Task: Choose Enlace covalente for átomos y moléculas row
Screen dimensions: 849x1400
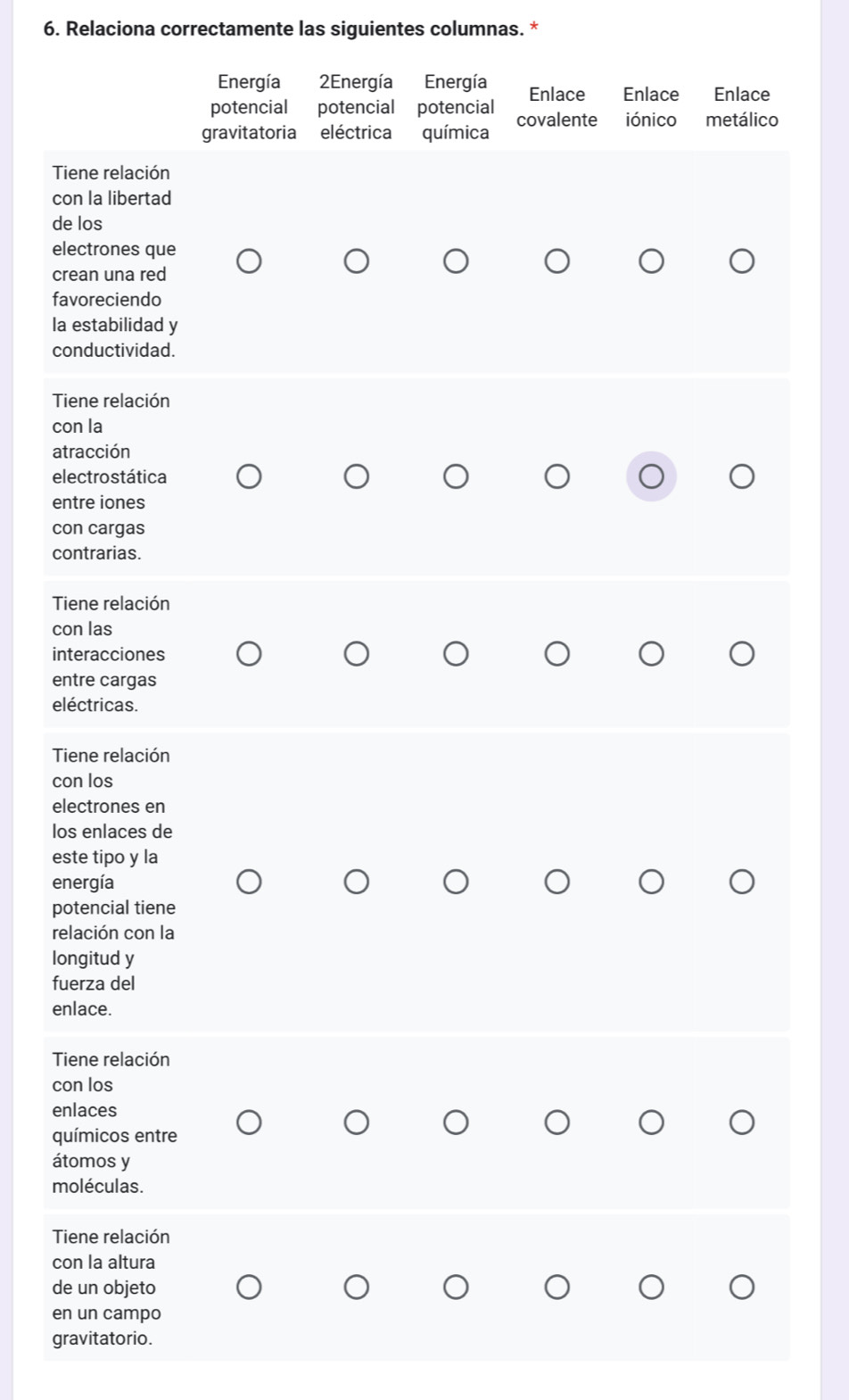Action: pyautogui.click(x=556, y=1122)
